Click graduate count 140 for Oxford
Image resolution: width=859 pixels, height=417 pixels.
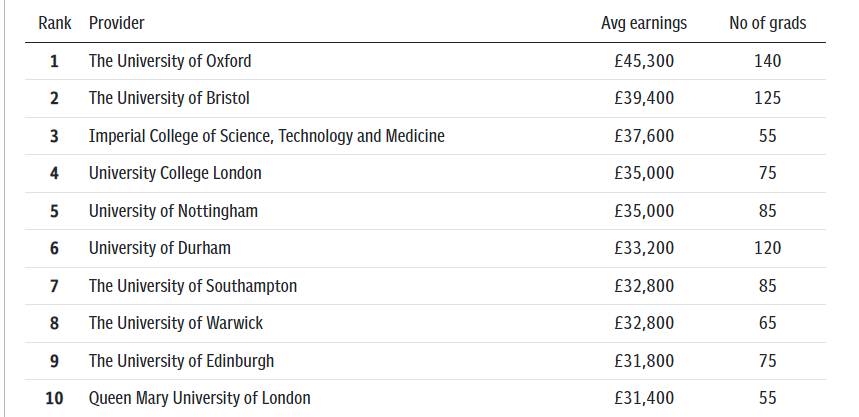(768, 61)
